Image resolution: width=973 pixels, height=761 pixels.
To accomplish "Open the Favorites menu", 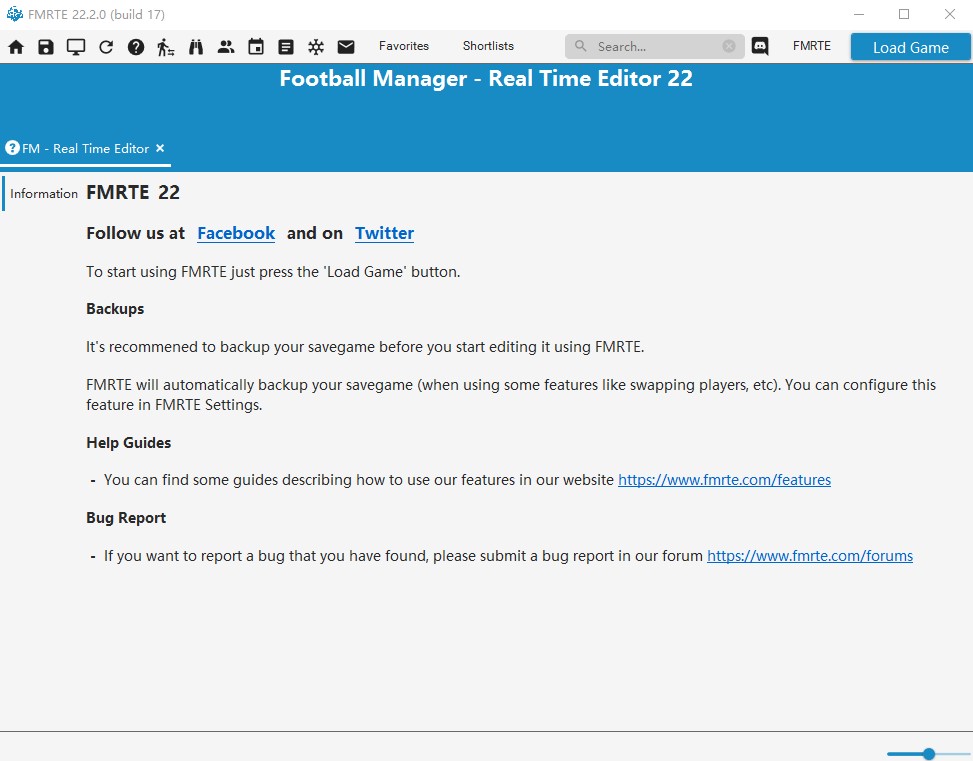I will pyautogui.click(x=404, y=46).
